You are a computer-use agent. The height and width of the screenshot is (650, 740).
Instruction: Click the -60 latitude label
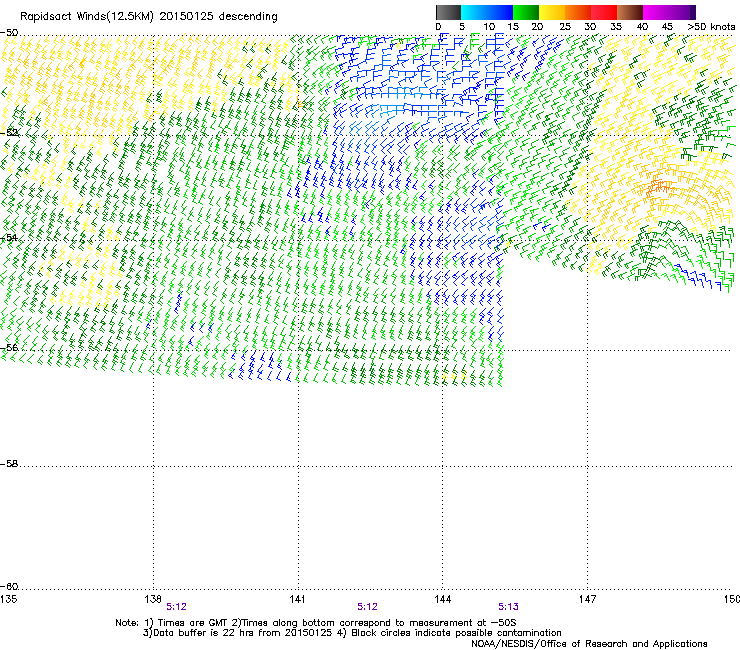pyautogui.click(x=9, y=586)
